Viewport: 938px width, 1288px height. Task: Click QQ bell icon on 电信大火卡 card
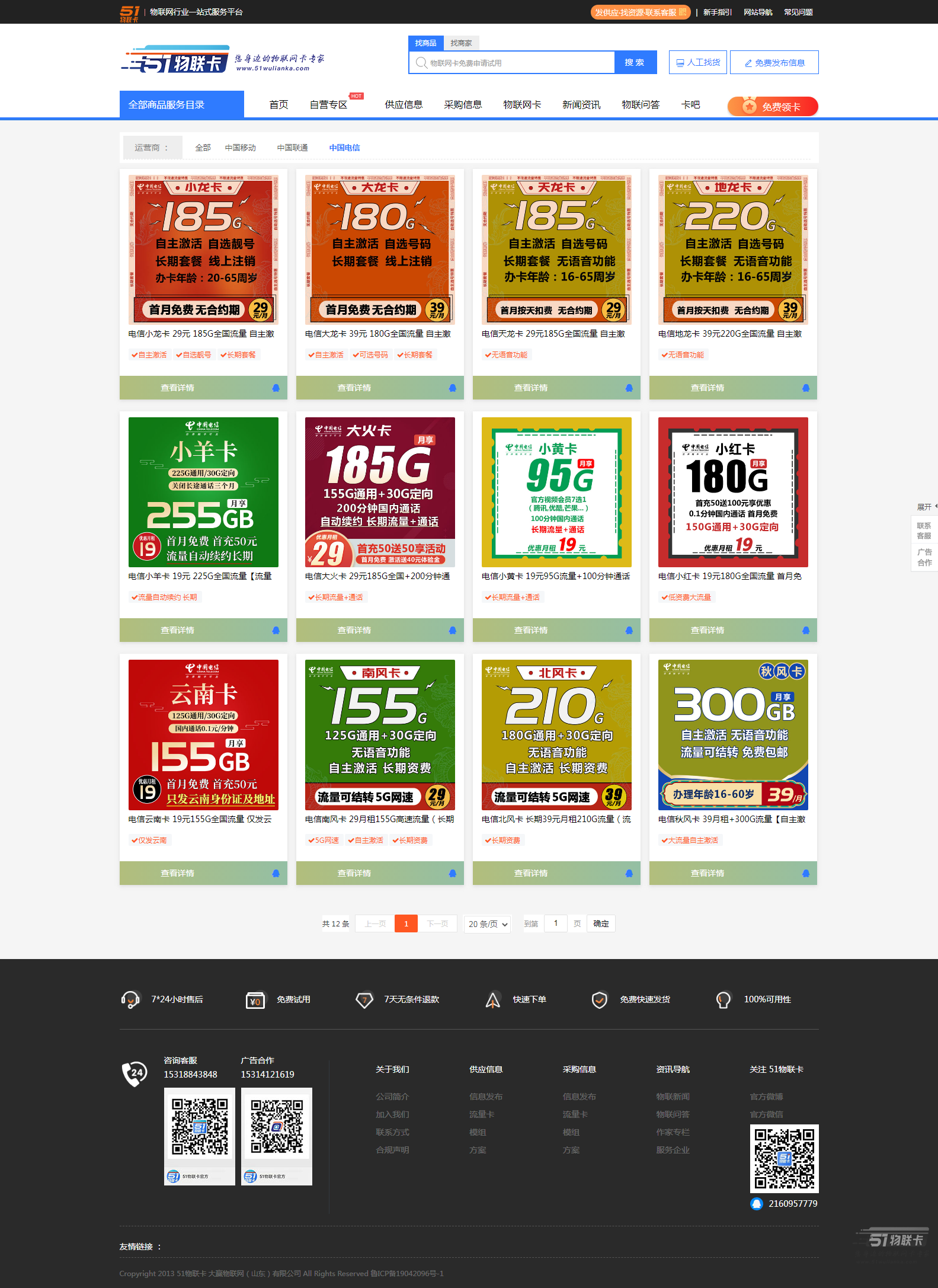(452, 630)
